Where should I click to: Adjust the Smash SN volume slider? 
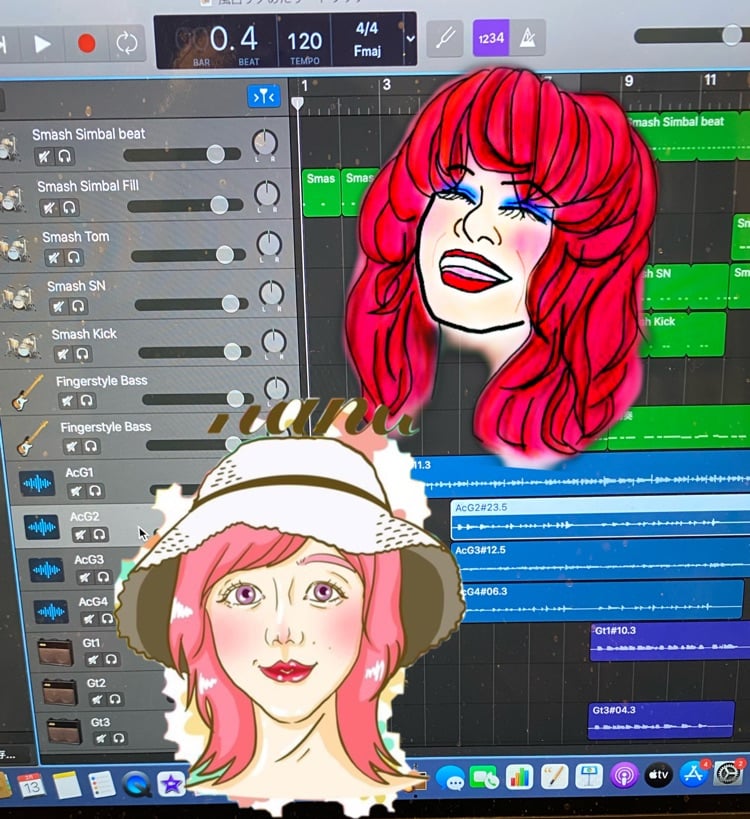(230, 304)
